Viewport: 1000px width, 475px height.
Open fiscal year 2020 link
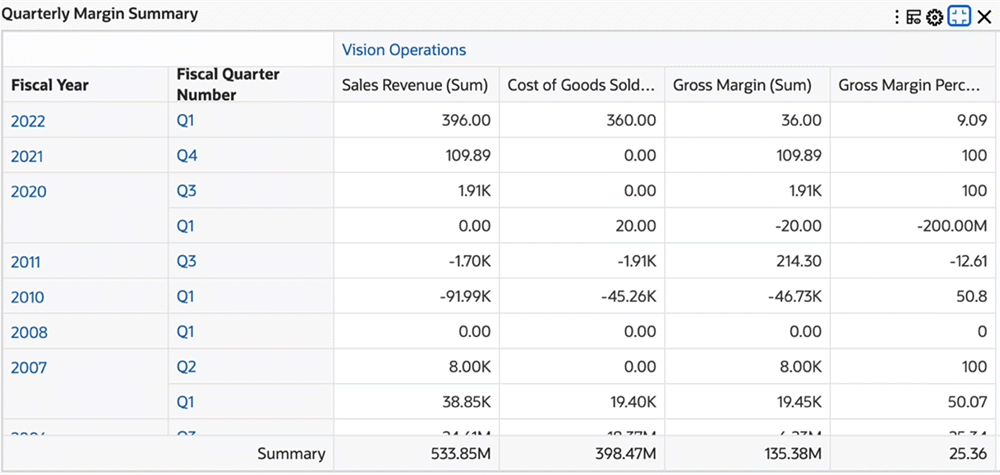coord(28,192)
